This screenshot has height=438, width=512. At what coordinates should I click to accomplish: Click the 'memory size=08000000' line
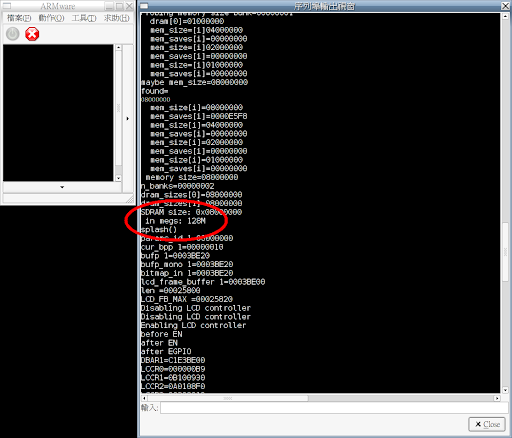[x=192, y=177]
